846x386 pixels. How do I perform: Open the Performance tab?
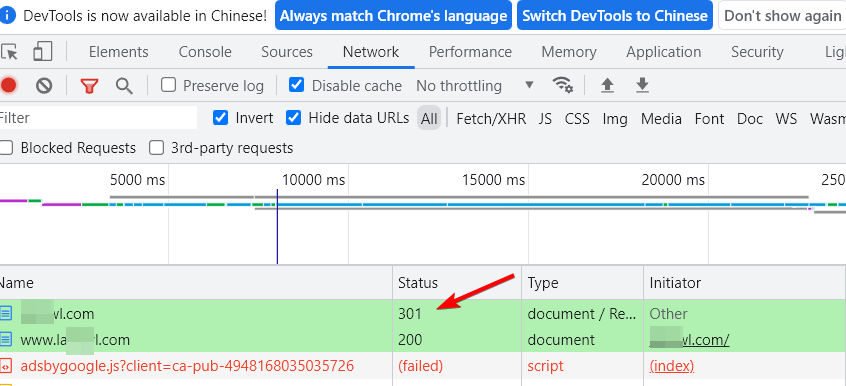[470, 52]
